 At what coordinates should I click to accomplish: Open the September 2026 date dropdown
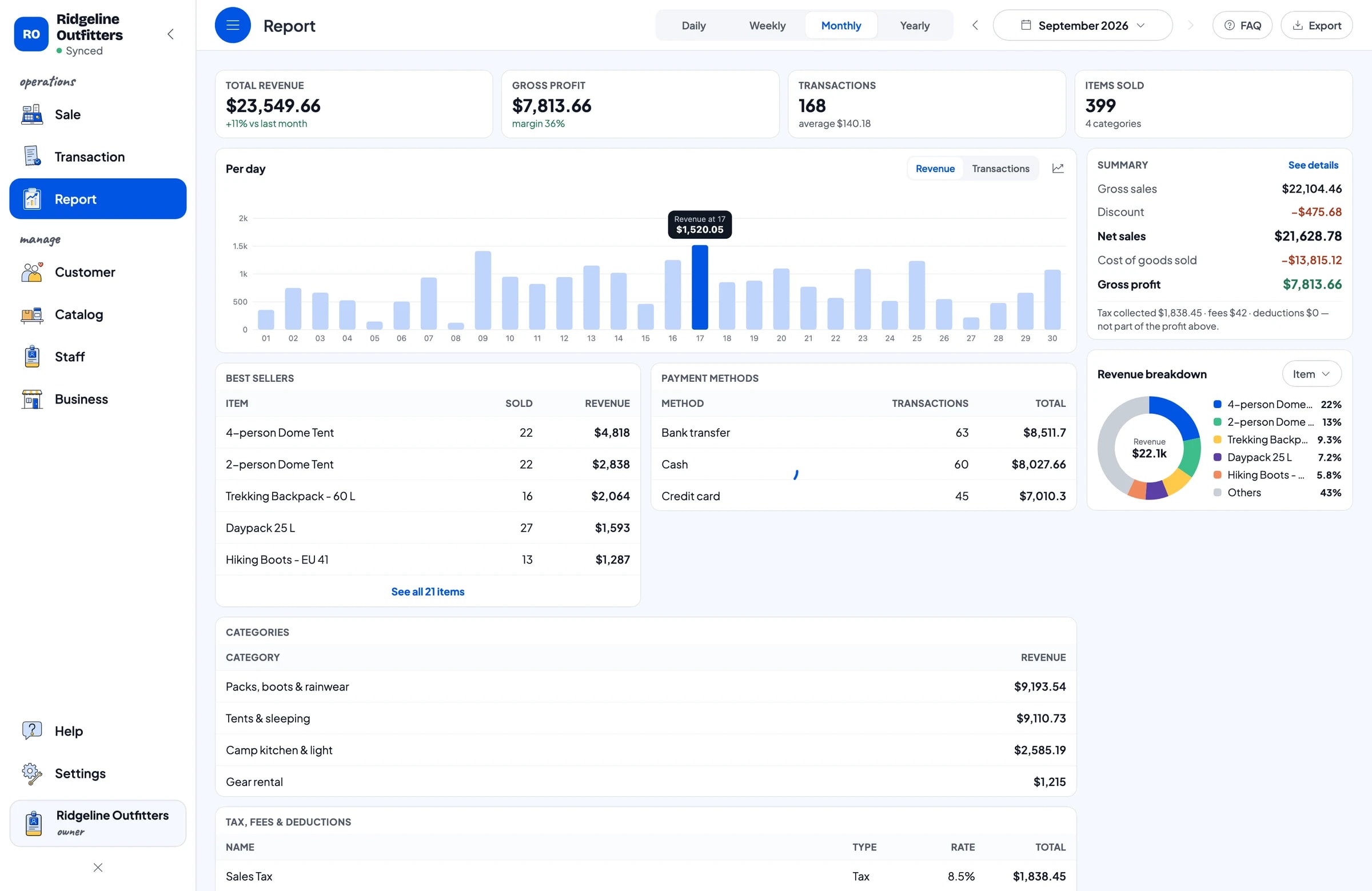[x=1082, y=25]
